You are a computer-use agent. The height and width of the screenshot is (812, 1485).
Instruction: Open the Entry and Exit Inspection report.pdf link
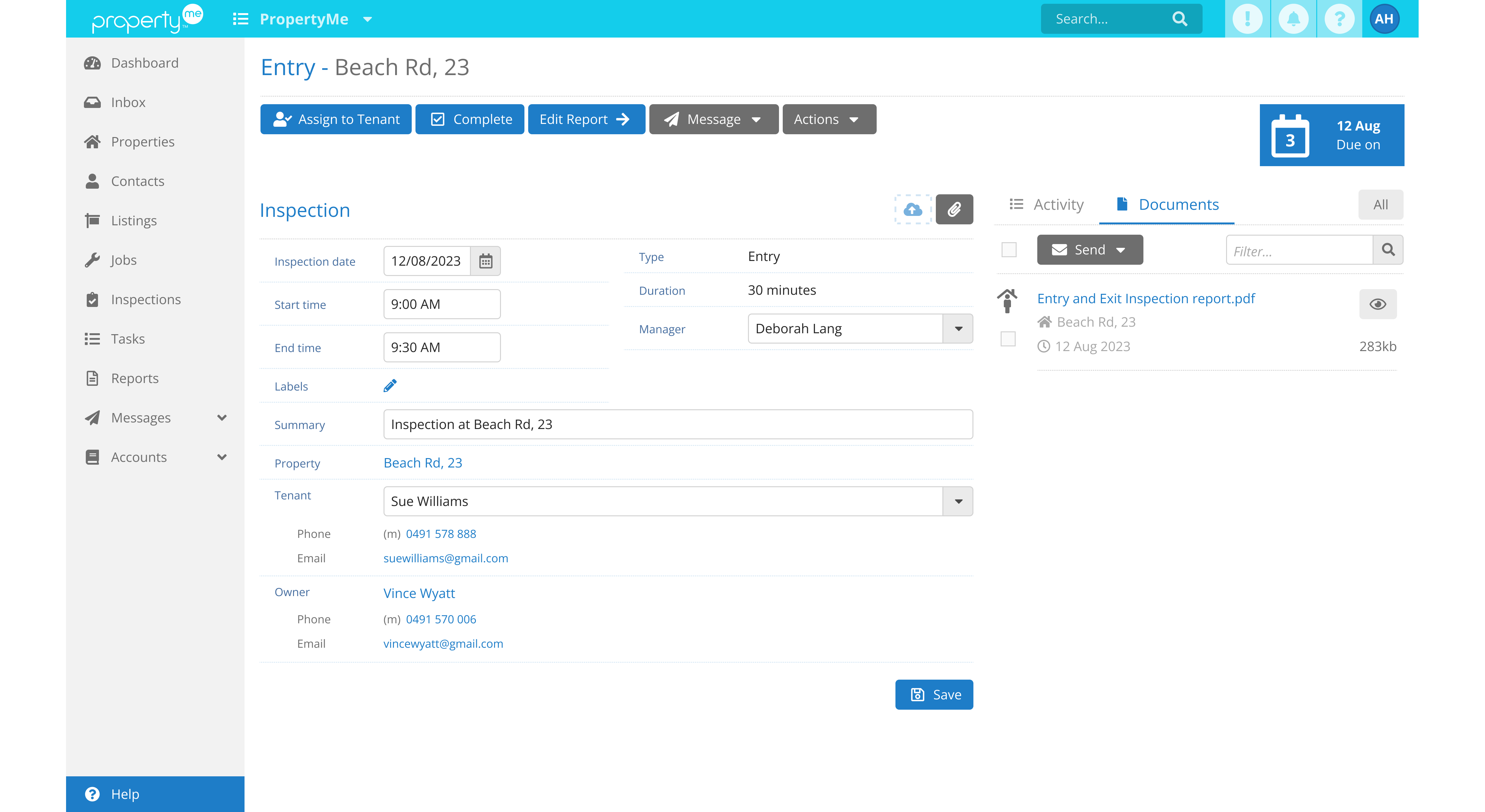click(x=1146, y=299)
